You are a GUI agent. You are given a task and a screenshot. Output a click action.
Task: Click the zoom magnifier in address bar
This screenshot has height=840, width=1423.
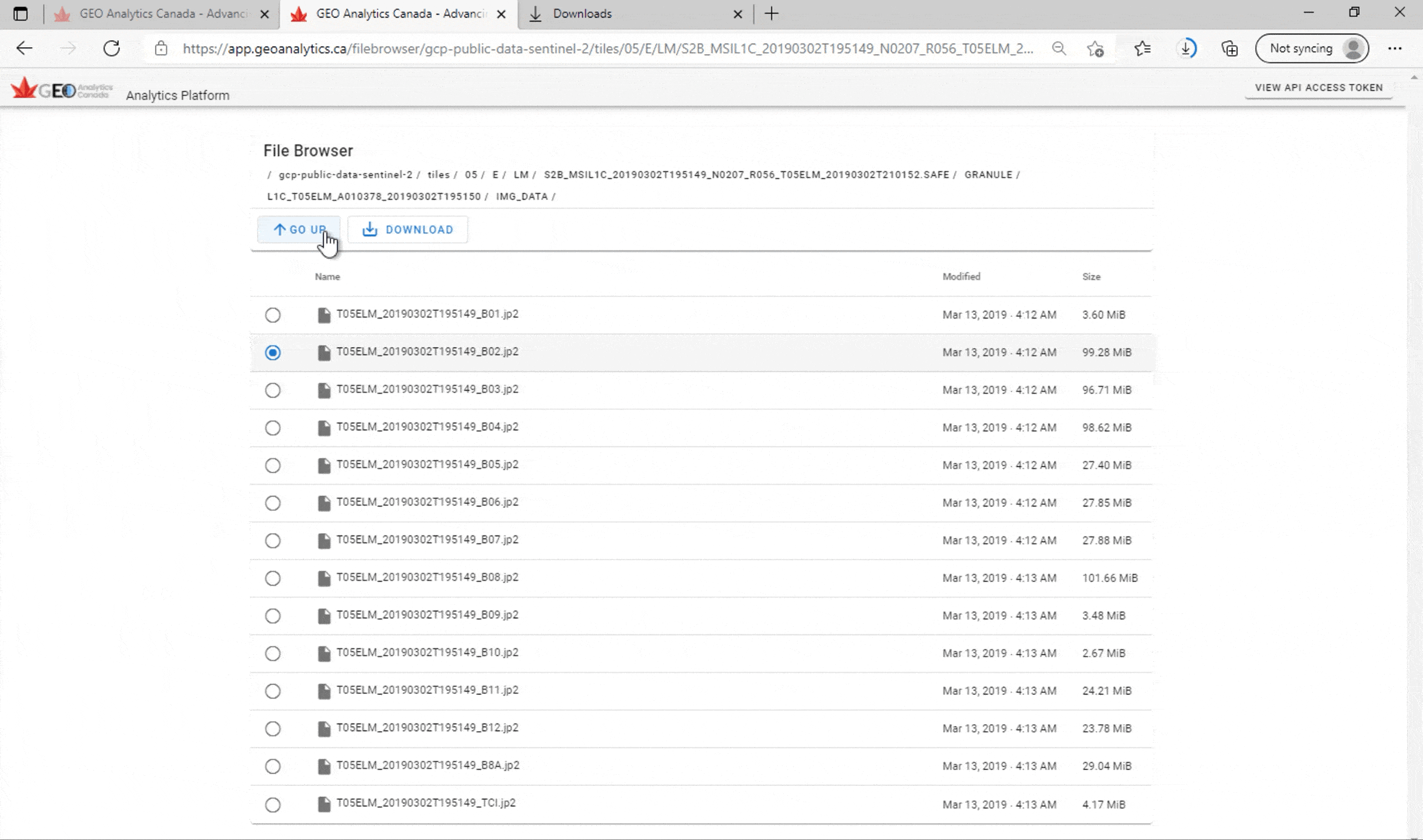pos(1059,48)
